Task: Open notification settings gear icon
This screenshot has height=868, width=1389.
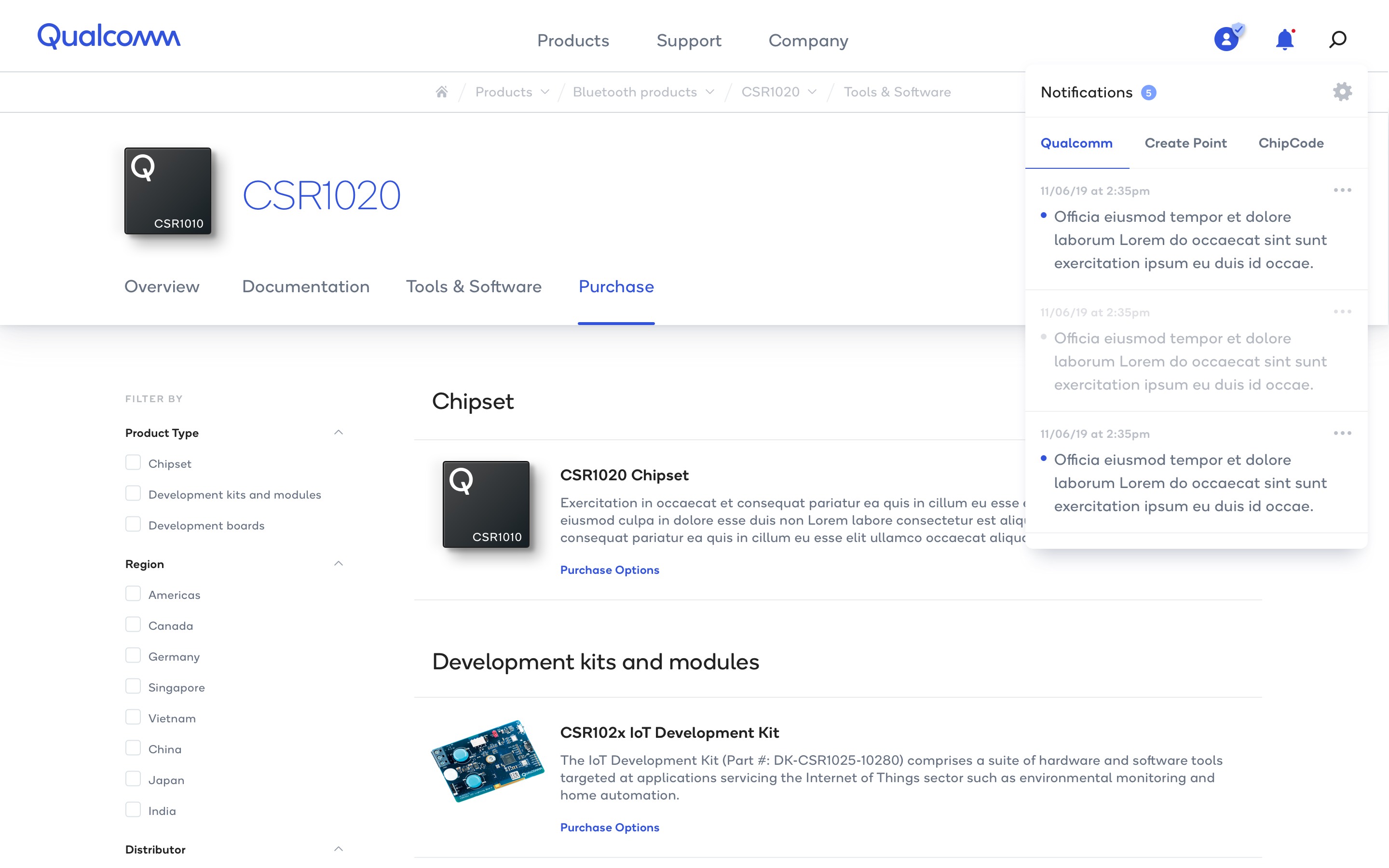Action: click(1343, 92)
